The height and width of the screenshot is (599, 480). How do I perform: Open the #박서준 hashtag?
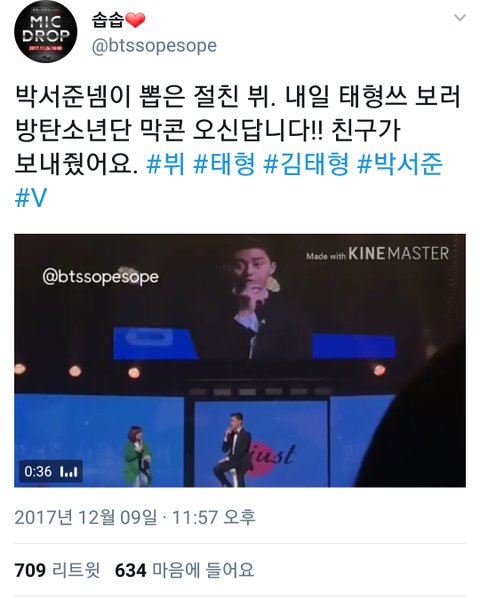(400, 164)
